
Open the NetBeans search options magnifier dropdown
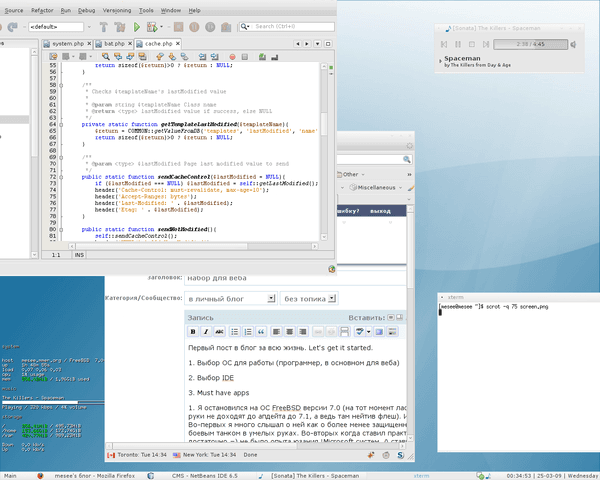pos(245,26)
